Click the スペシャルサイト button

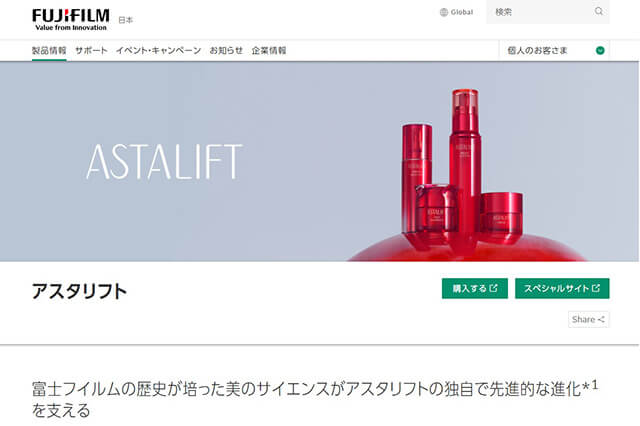(562, 288)
